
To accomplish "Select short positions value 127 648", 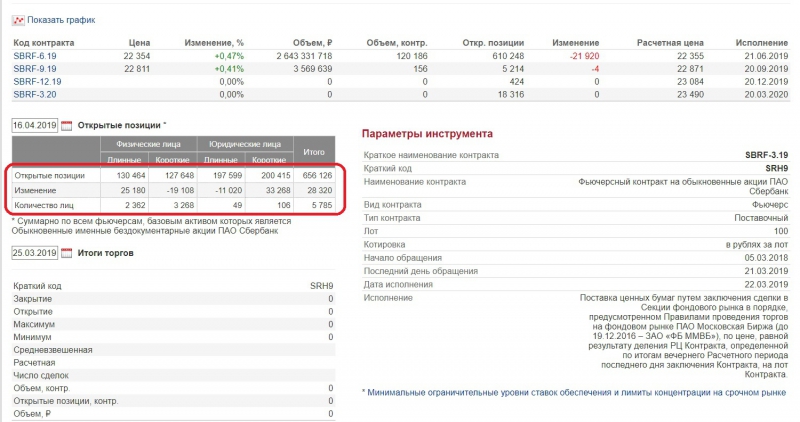I will [179, 176].
